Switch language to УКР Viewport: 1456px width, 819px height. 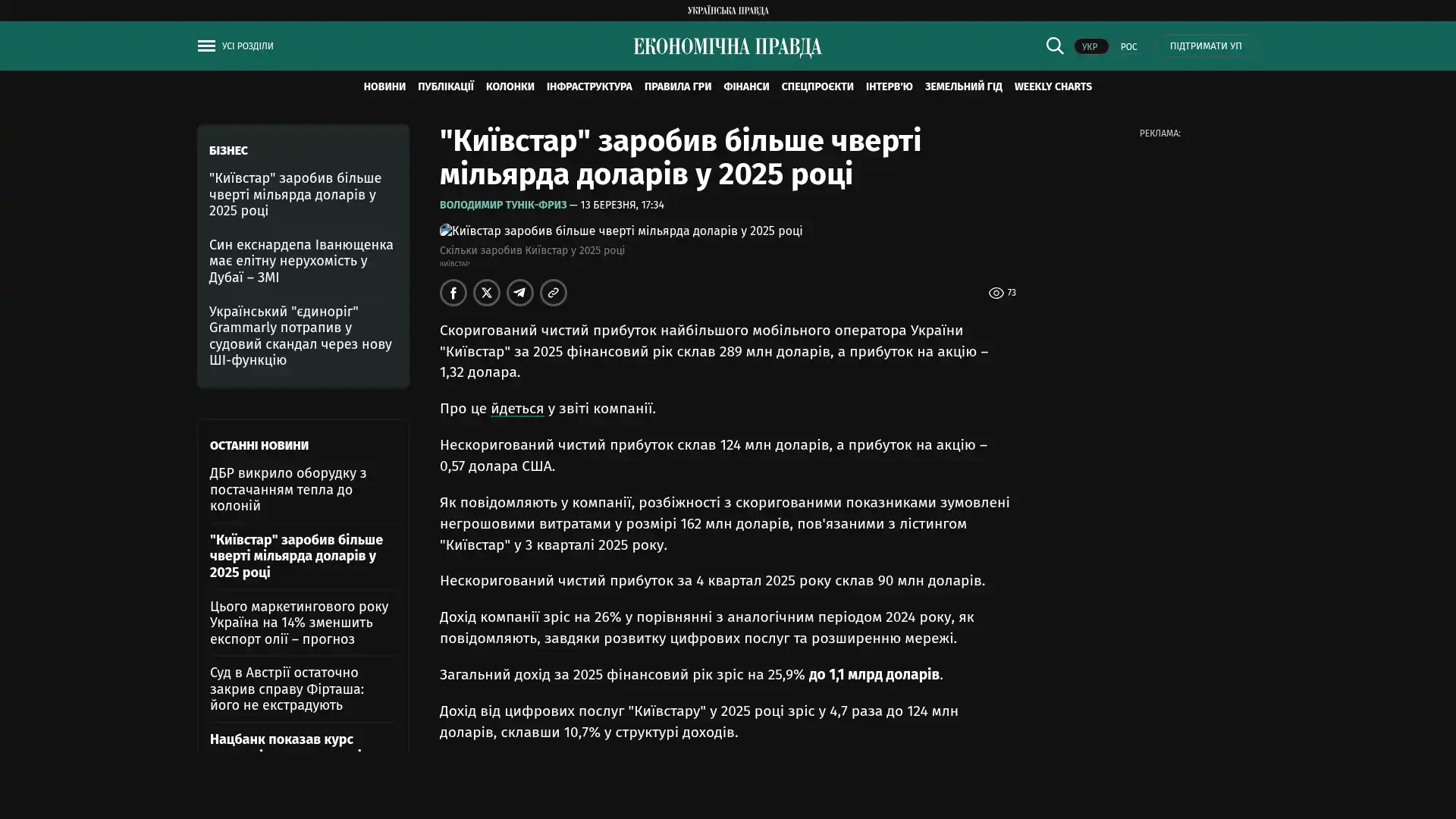(1090, 47)
